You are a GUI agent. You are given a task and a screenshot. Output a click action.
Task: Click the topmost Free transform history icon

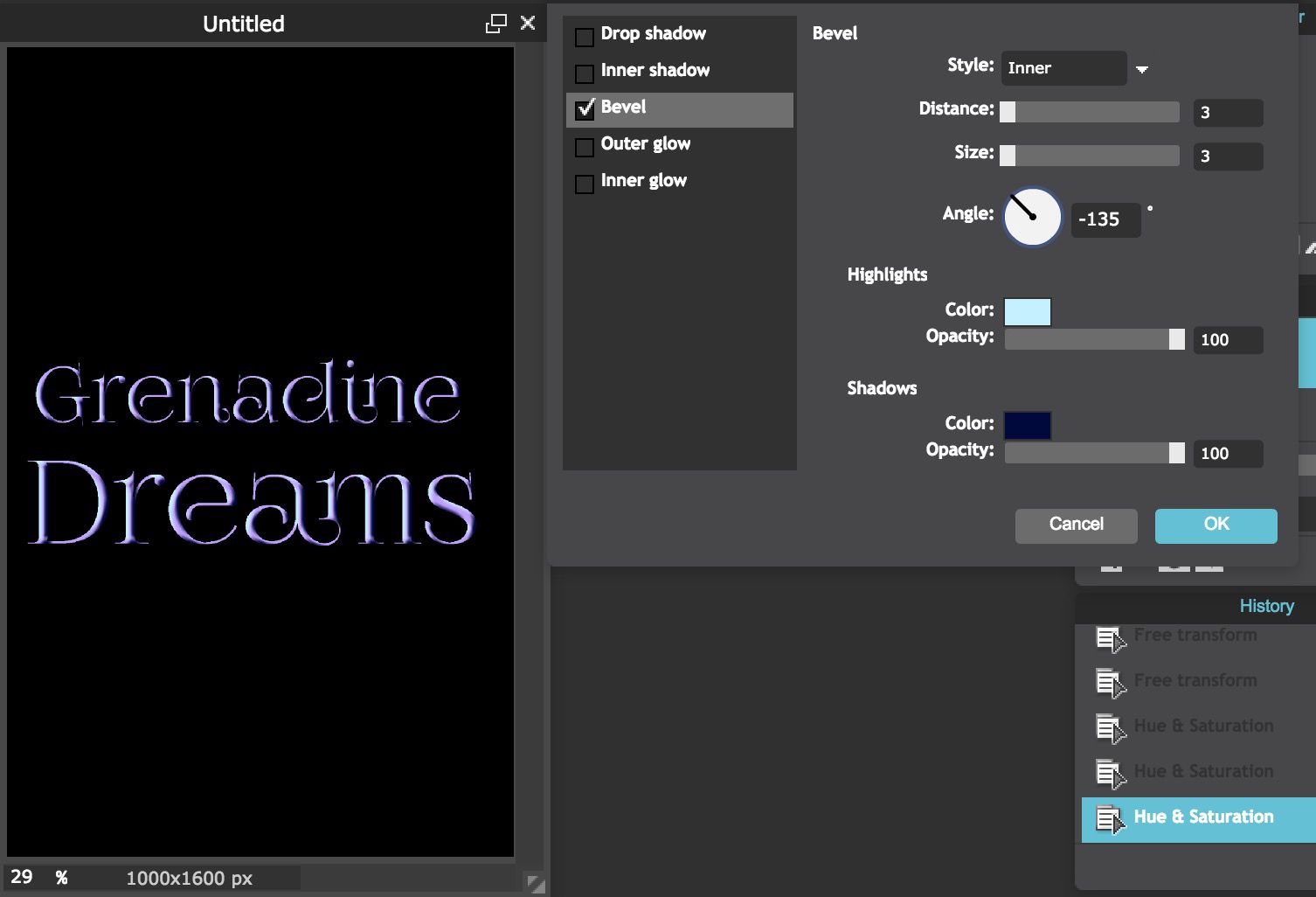1110,639
